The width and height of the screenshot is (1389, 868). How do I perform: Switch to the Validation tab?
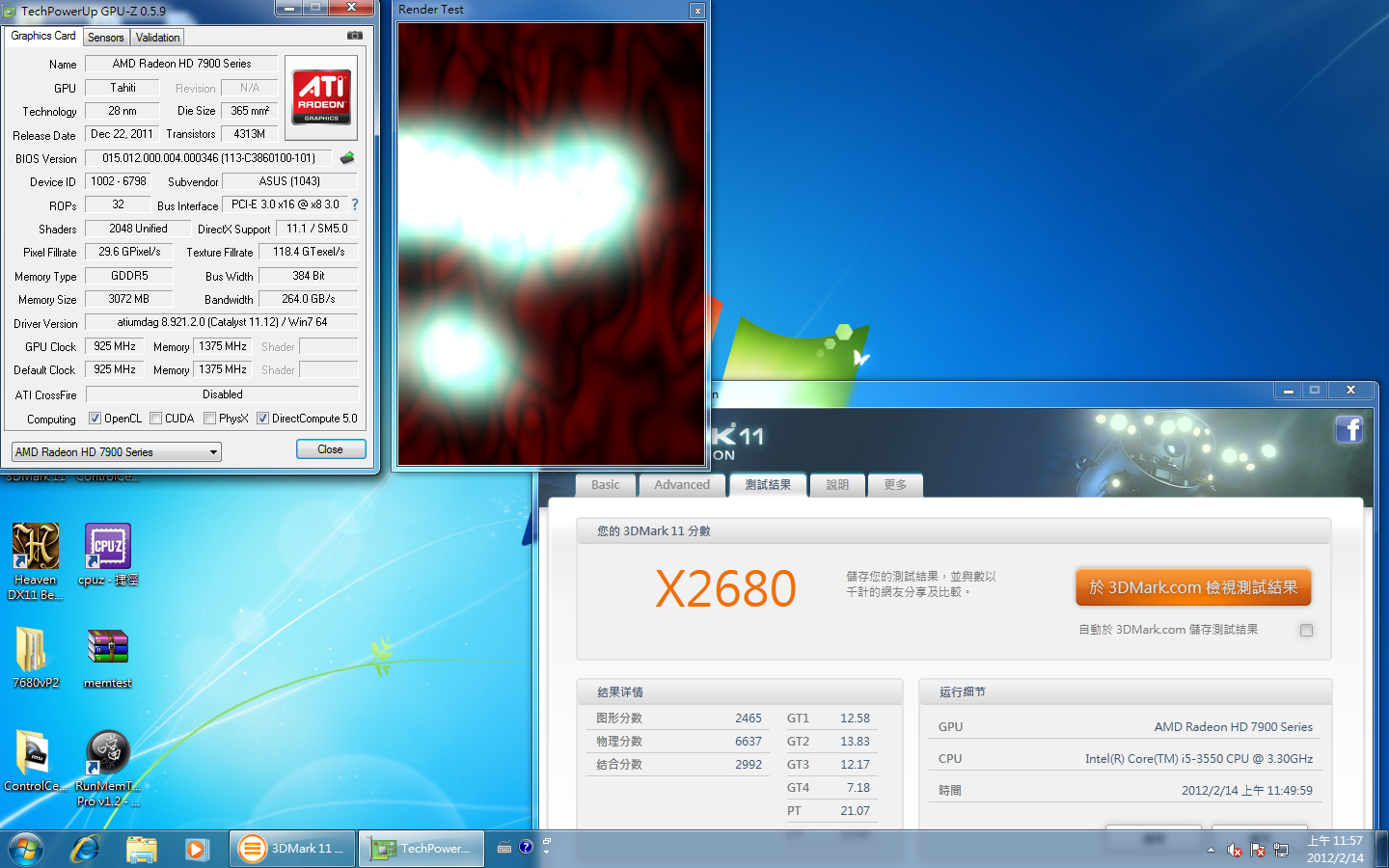coord(157,38)
